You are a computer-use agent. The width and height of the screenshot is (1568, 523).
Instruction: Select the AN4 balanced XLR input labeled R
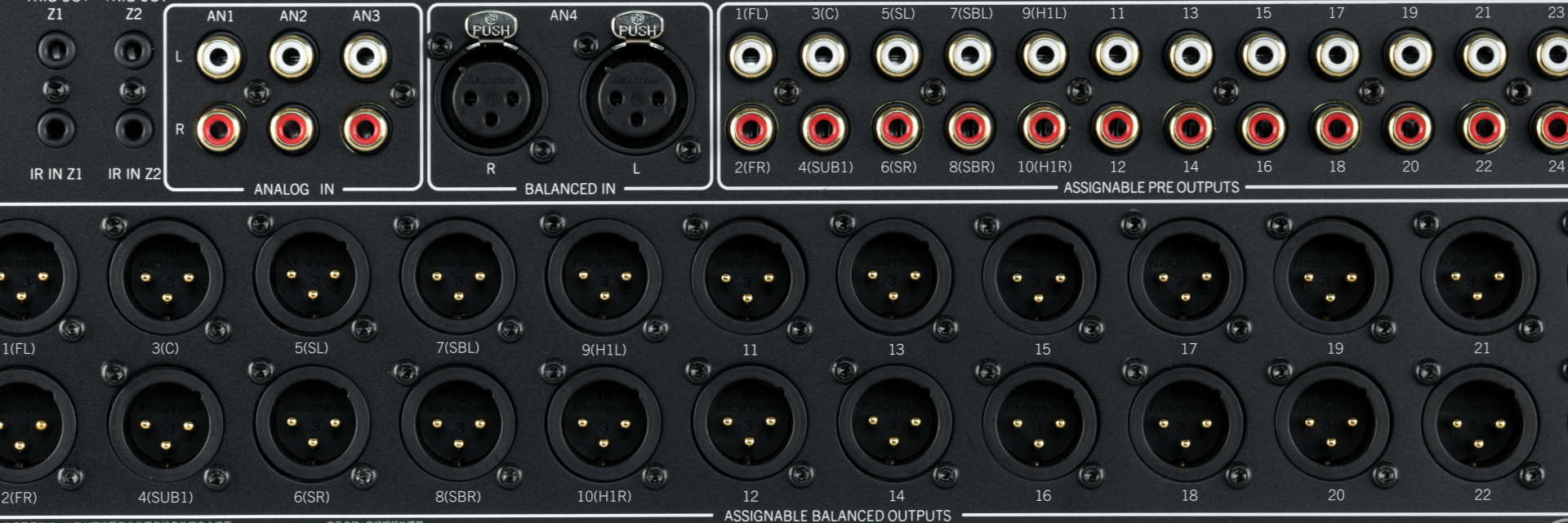tap(491, 98)
